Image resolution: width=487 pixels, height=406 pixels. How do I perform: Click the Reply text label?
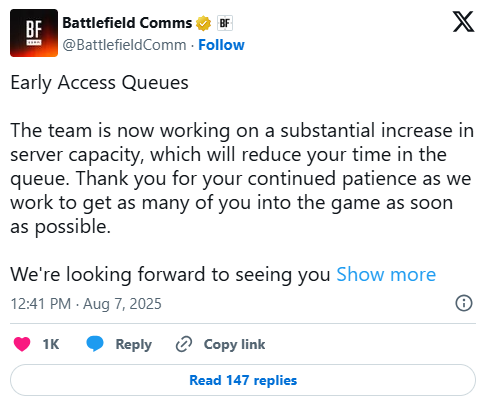134,344
